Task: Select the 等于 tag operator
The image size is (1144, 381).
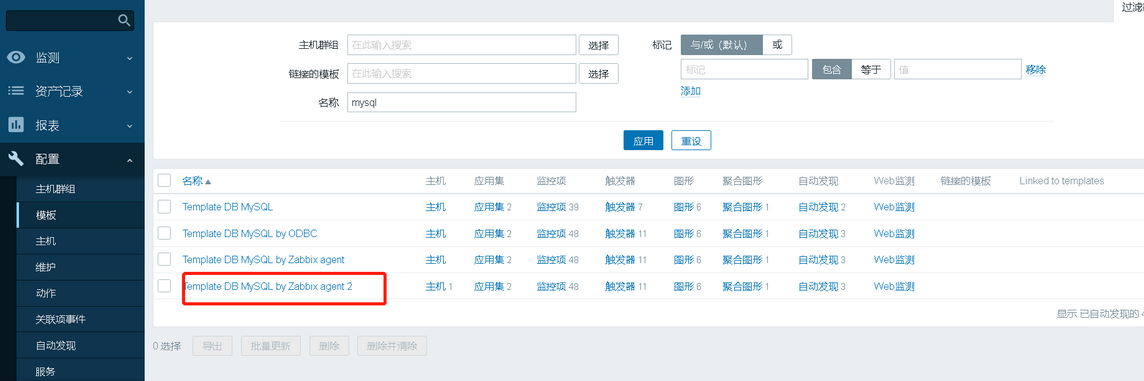Action: (x=871, y=69)
